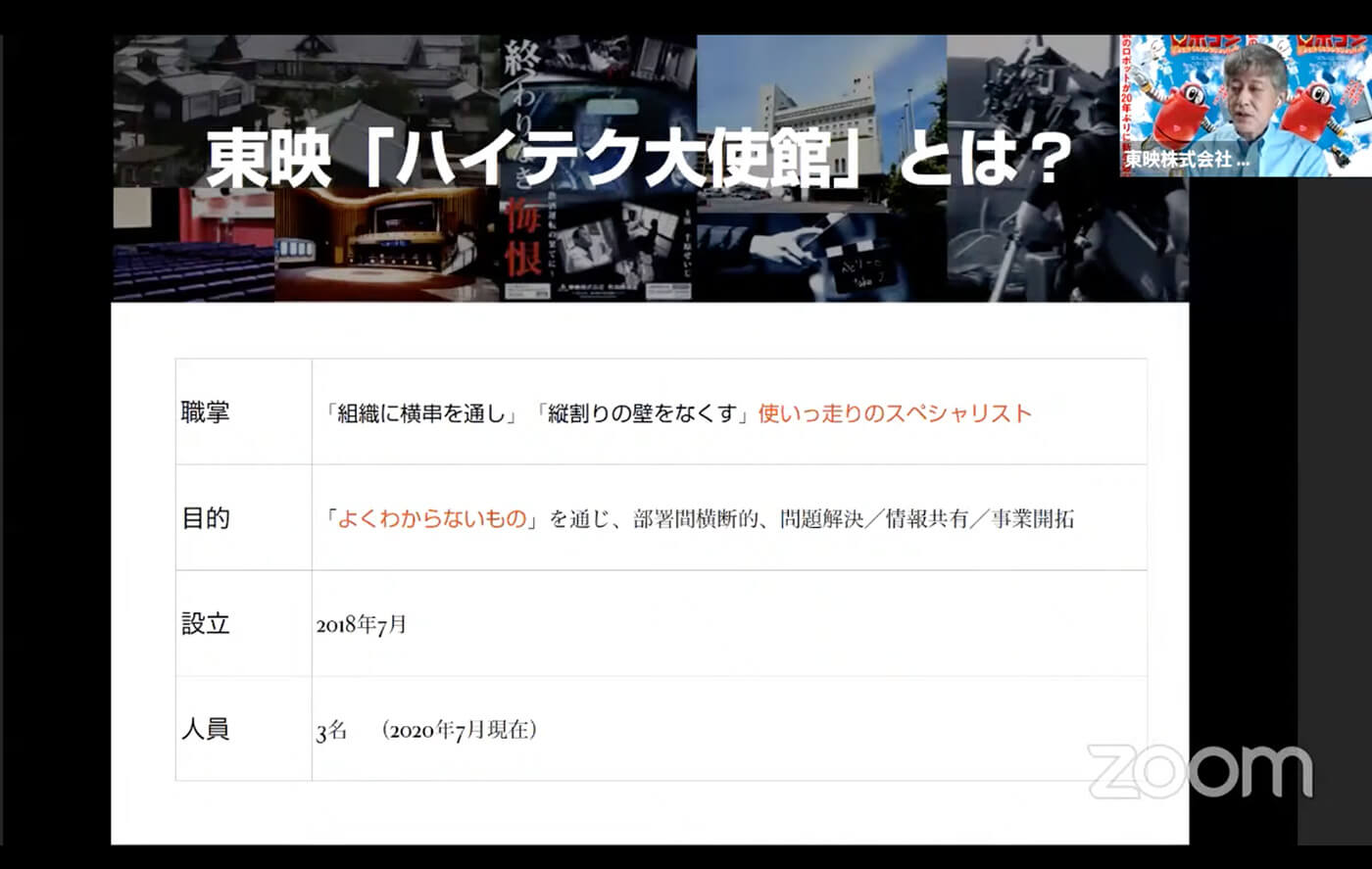Click the movie poster with 悔恨 text
The image size is (1372, 869).
coord(597,169)
